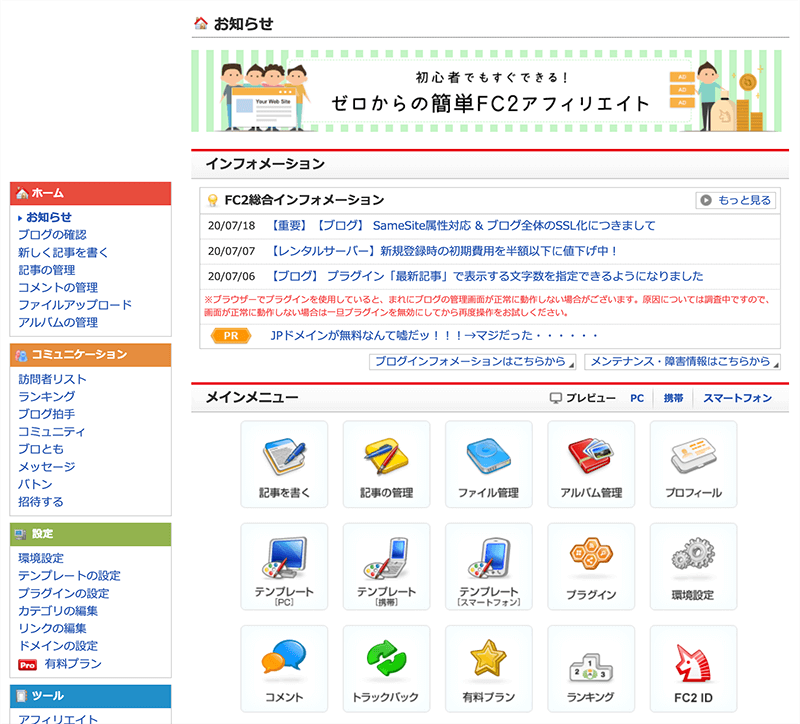Click the もっと見る button
This screenshot has width=800, height=724.
click(x=736, y=200)
